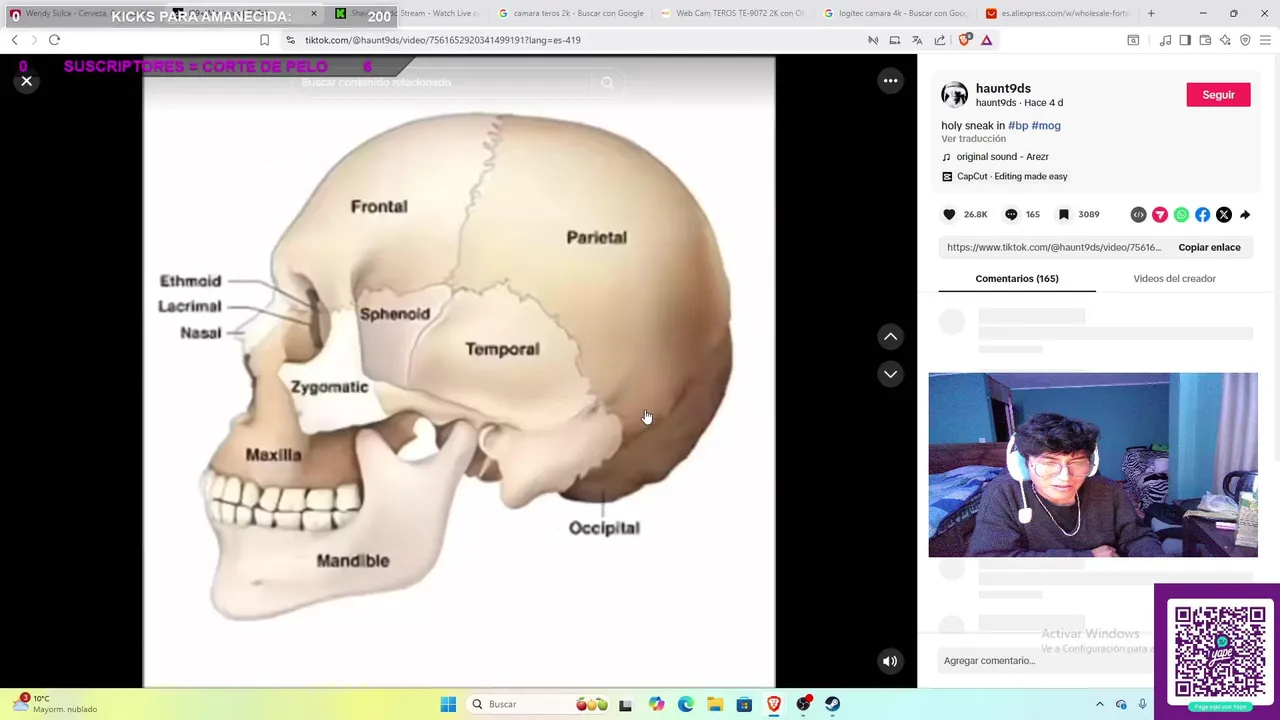Open File Explorer from taskbar
This screenshot has width=1280, height=720.
click(715, 704)
